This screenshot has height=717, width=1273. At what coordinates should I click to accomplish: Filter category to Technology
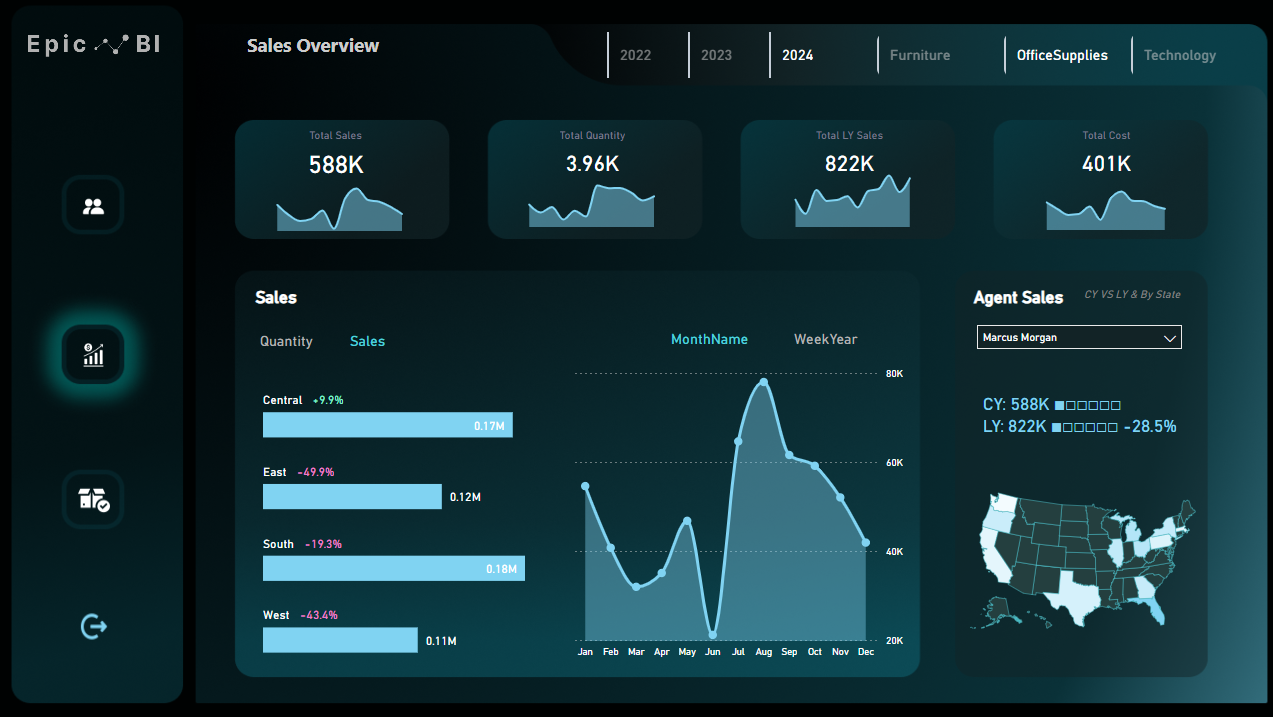pyautogui.click(x=1180, y=55)
